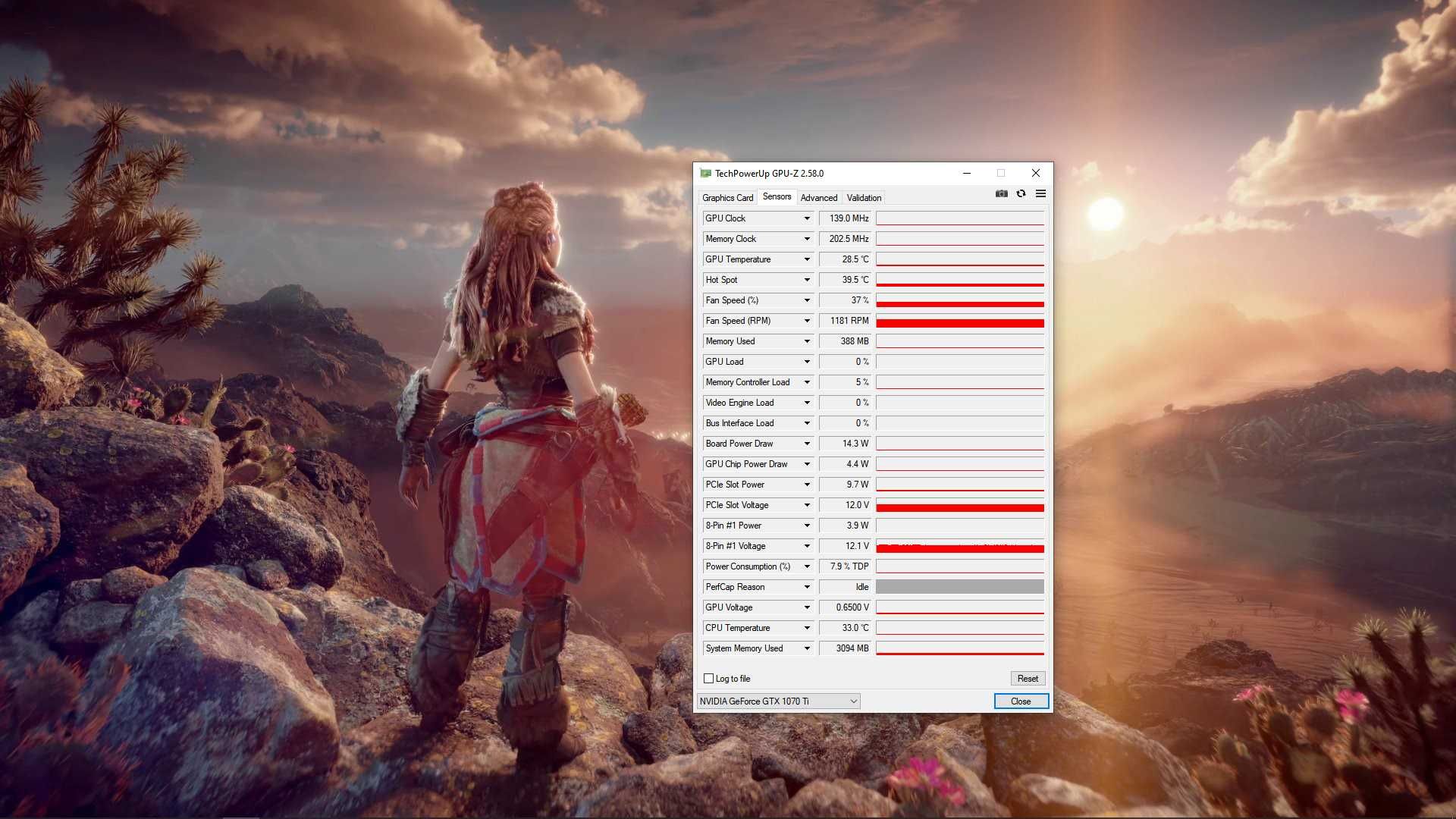1456x819 pixels.
Task: Click the System Memory Used 3094 MB value
Action: (846, 648)
